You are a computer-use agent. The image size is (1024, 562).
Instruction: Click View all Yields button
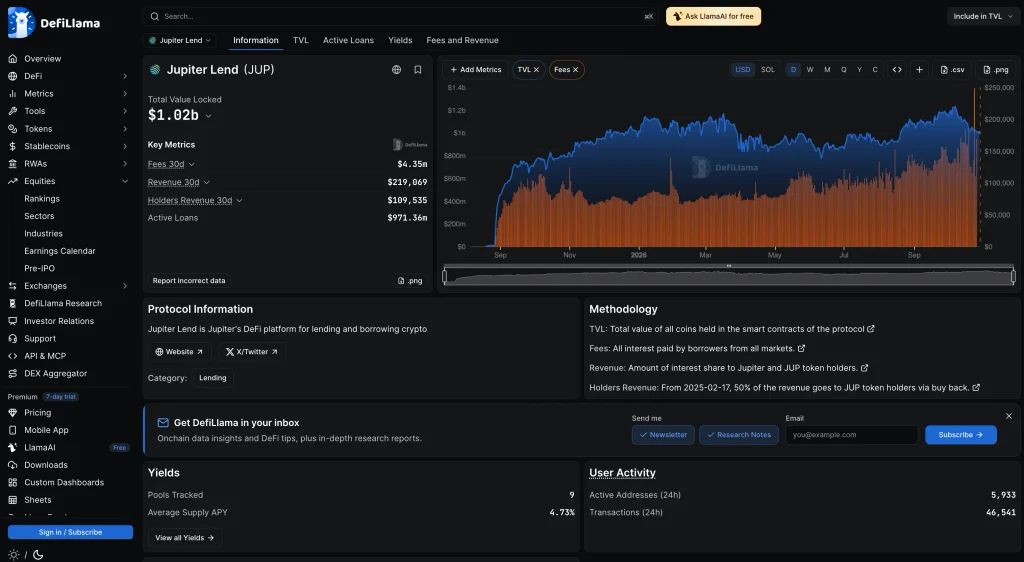[184, 538]
